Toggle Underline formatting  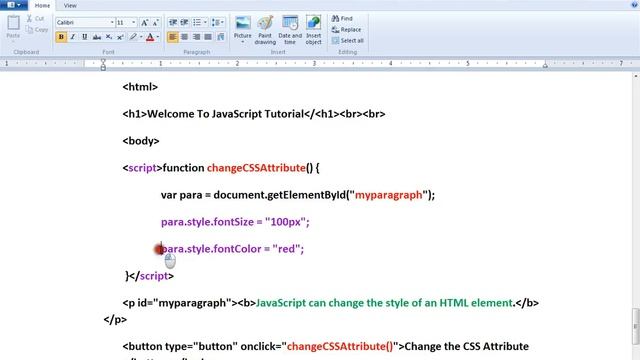pos(84,37)
